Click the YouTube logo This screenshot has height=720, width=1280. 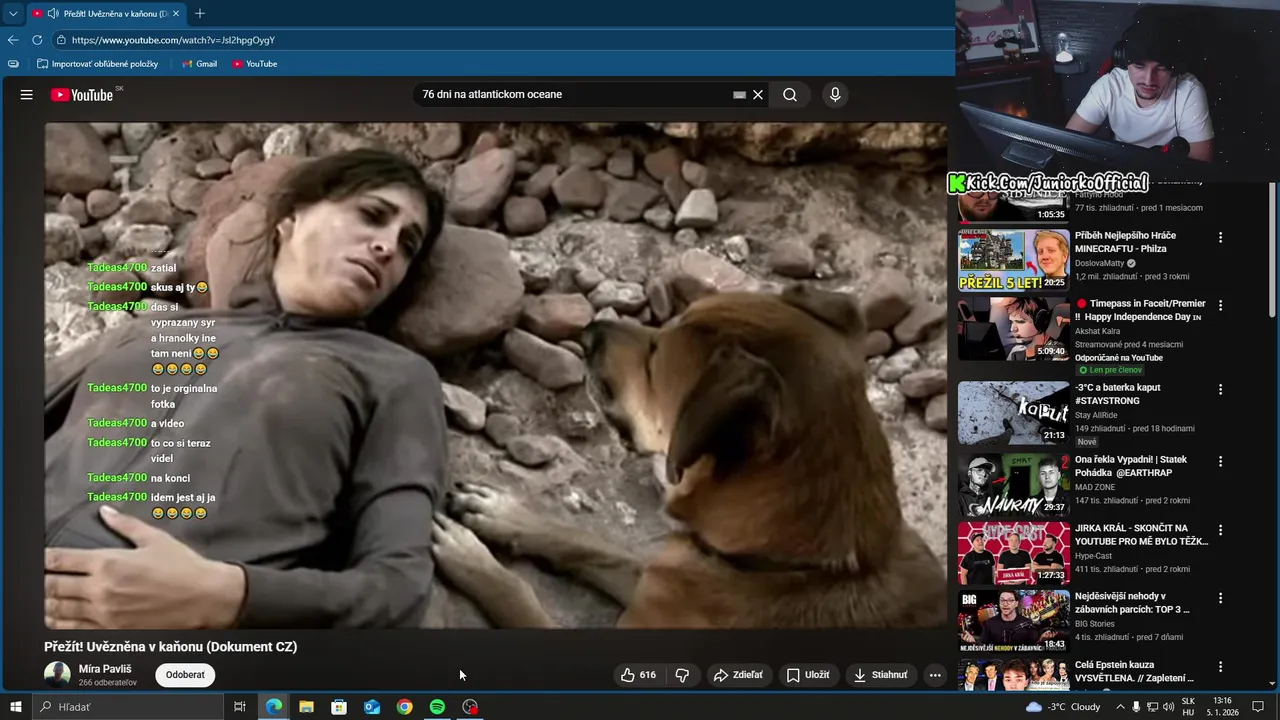82,95
